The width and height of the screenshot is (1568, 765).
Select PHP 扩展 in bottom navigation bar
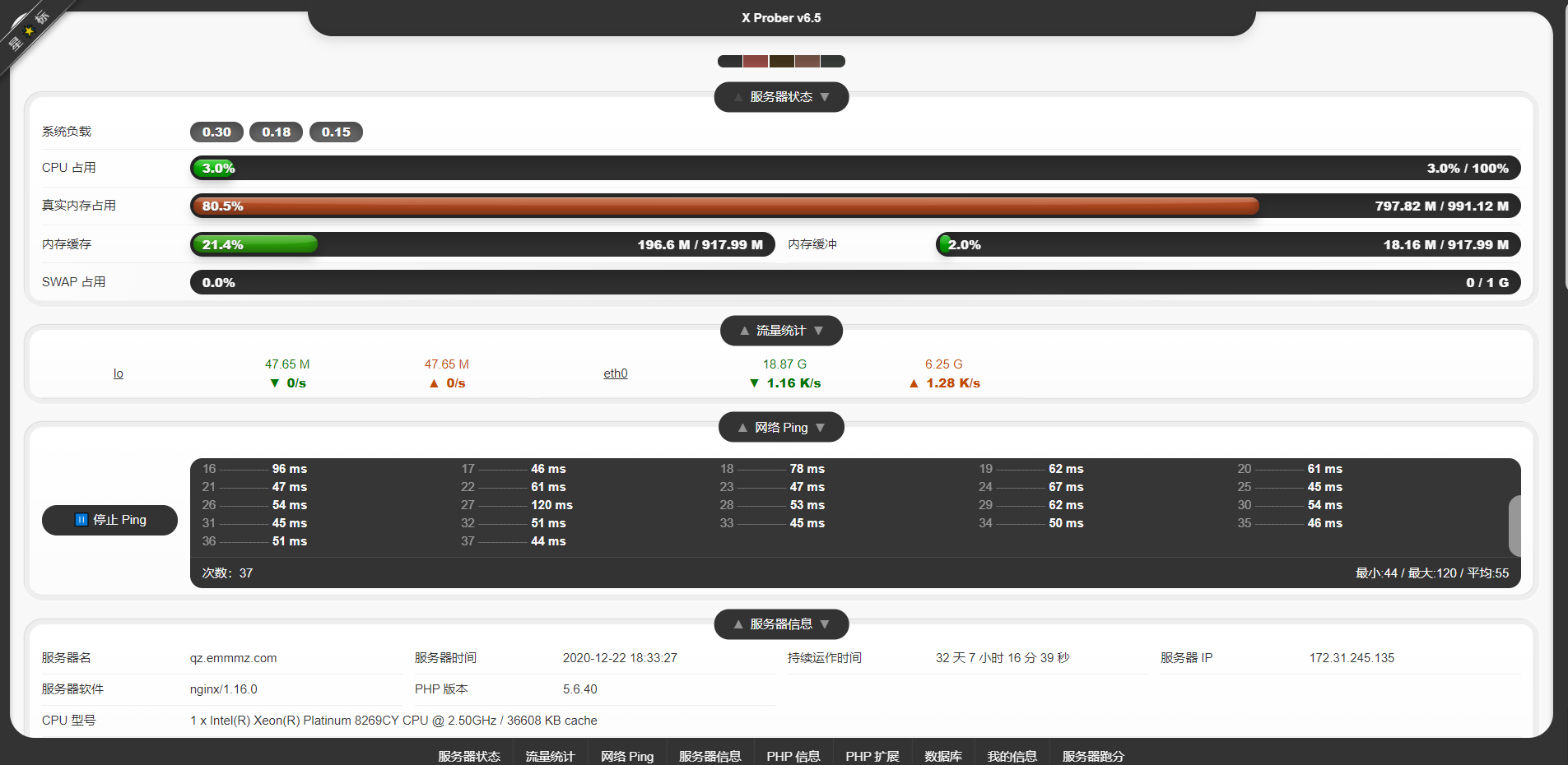(872, 756)
